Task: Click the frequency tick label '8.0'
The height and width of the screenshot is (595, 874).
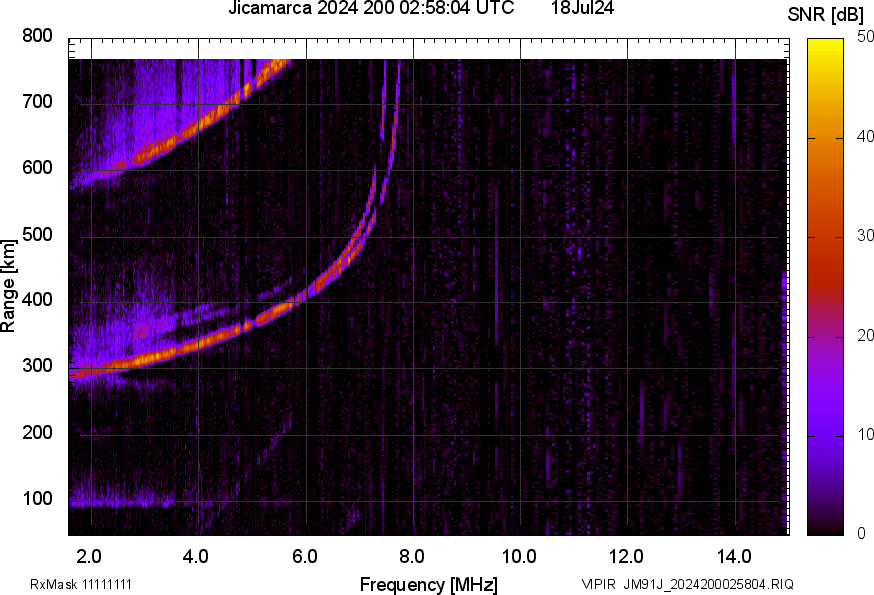Action: (411, 557)
